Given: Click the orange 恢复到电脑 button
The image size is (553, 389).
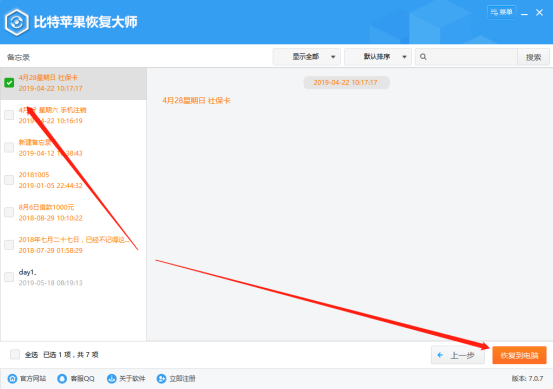Looking at the screenshot, I should coord(519,355).
